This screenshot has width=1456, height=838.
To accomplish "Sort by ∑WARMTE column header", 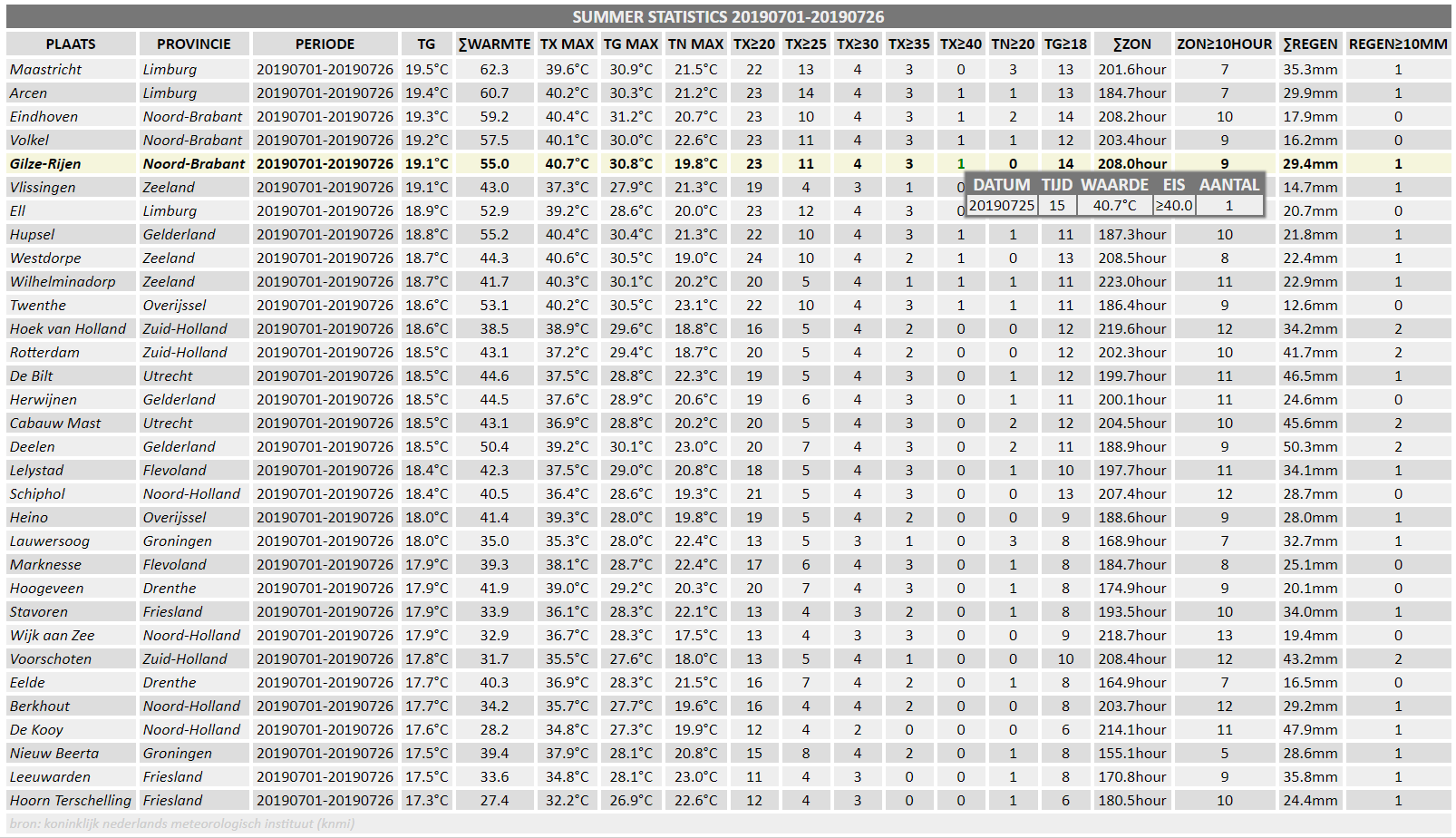I will [494, 44].
